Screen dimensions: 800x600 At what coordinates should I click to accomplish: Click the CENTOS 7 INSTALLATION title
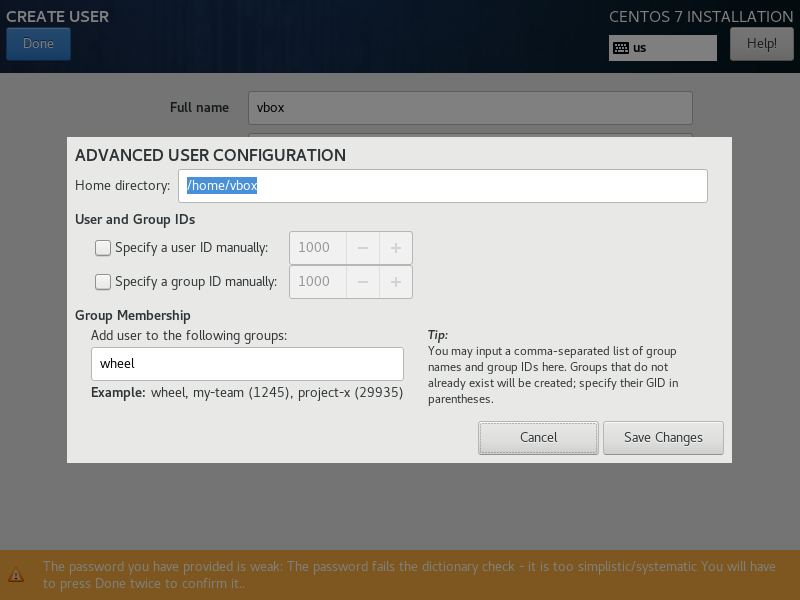point(701,16)
